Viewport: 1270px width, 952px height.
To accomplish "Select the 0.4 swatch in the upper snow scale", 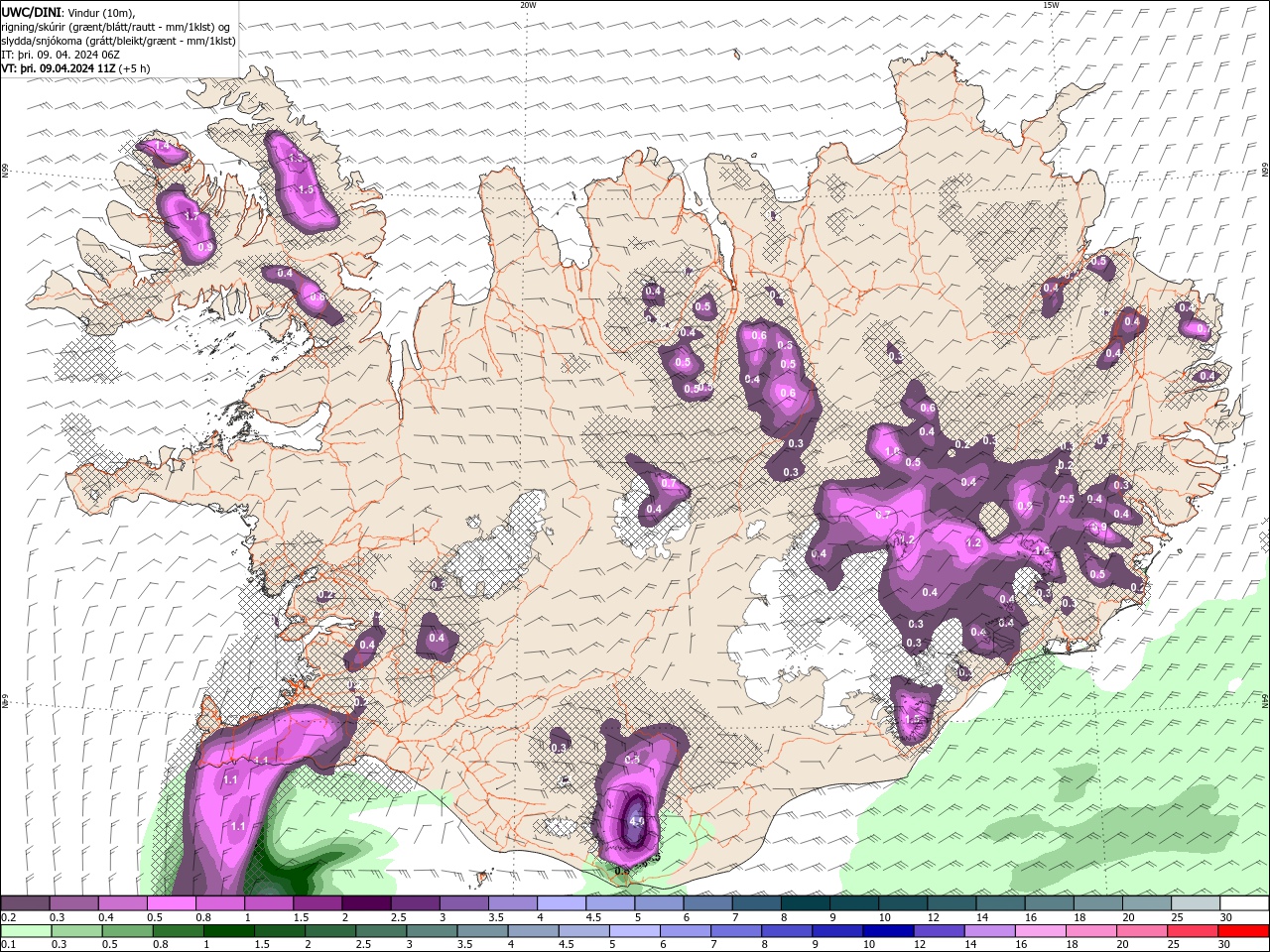I will [122, 903].
